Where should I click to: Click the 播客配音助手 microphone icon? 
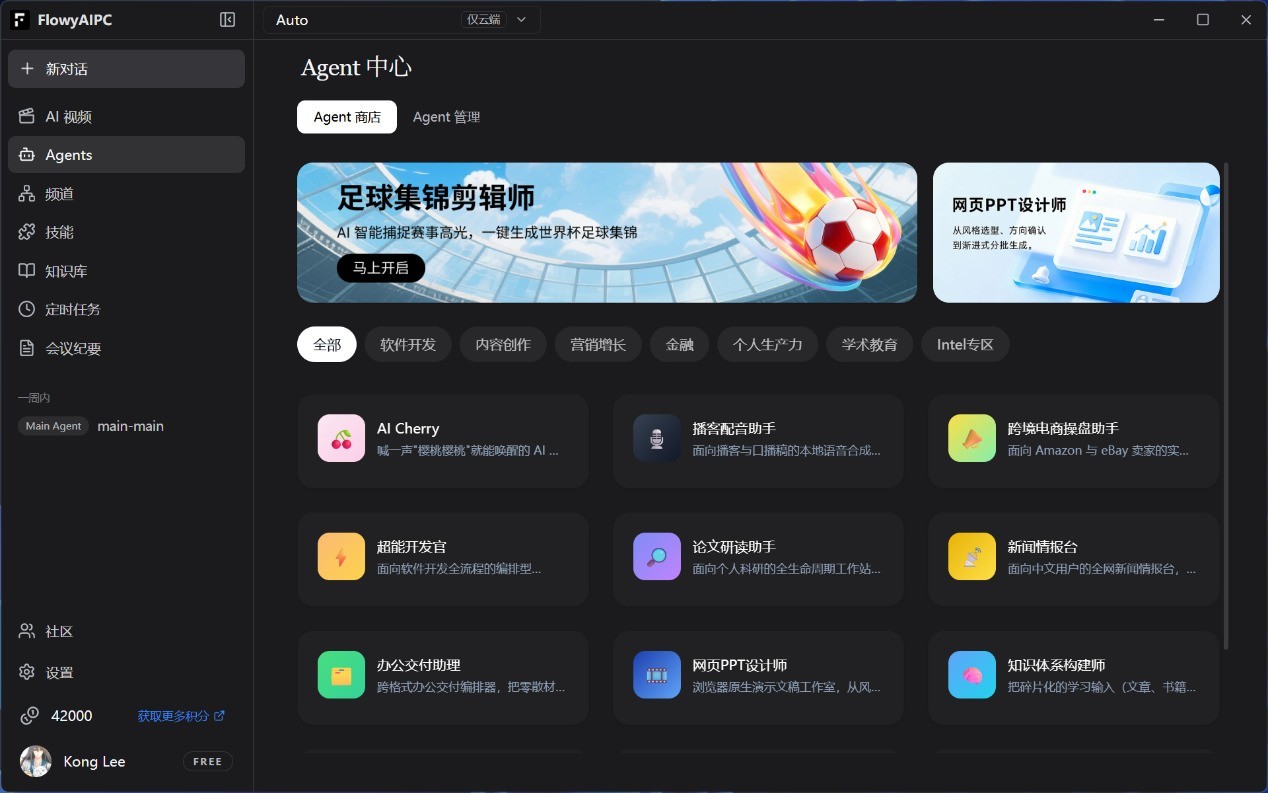(x=657, y=438)
